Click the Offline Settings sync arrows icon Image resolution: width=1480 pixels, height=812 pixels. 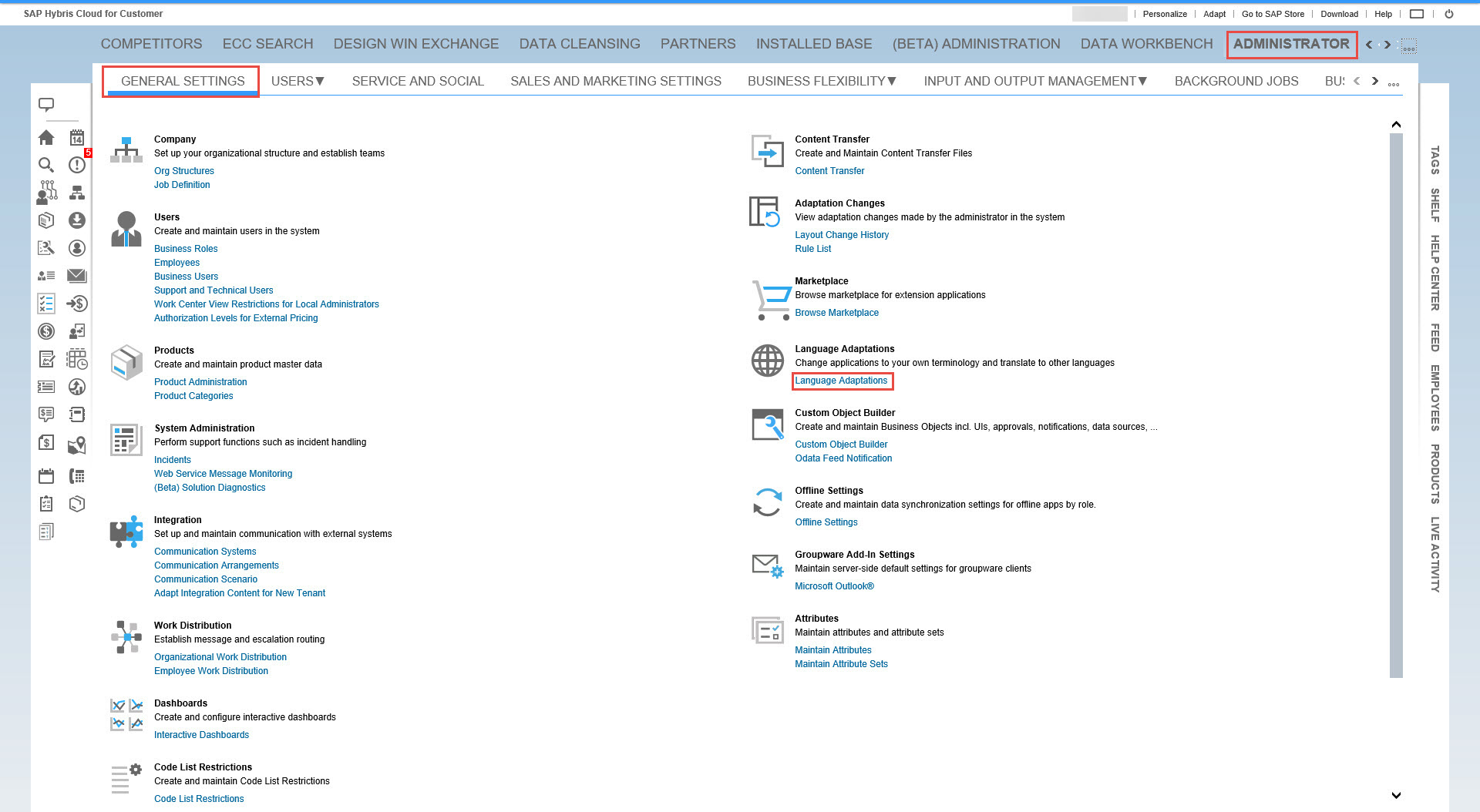[768, 502]
